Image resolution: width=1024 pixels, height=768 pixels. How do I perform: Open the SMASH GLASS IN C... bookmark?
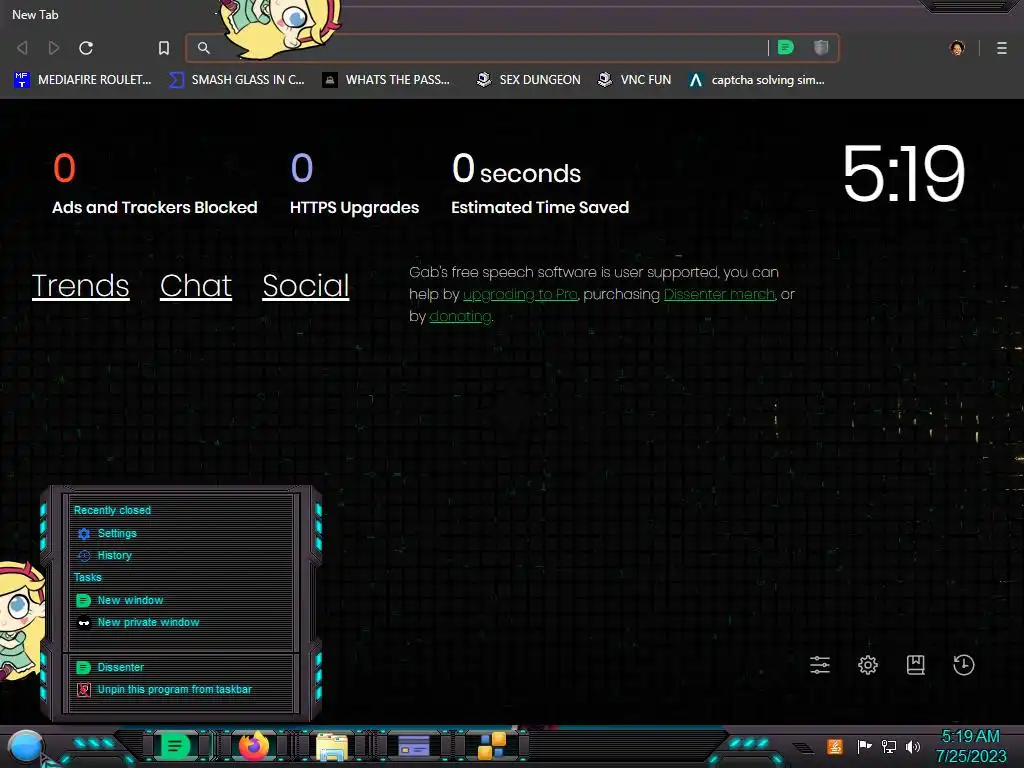point(237,80)
